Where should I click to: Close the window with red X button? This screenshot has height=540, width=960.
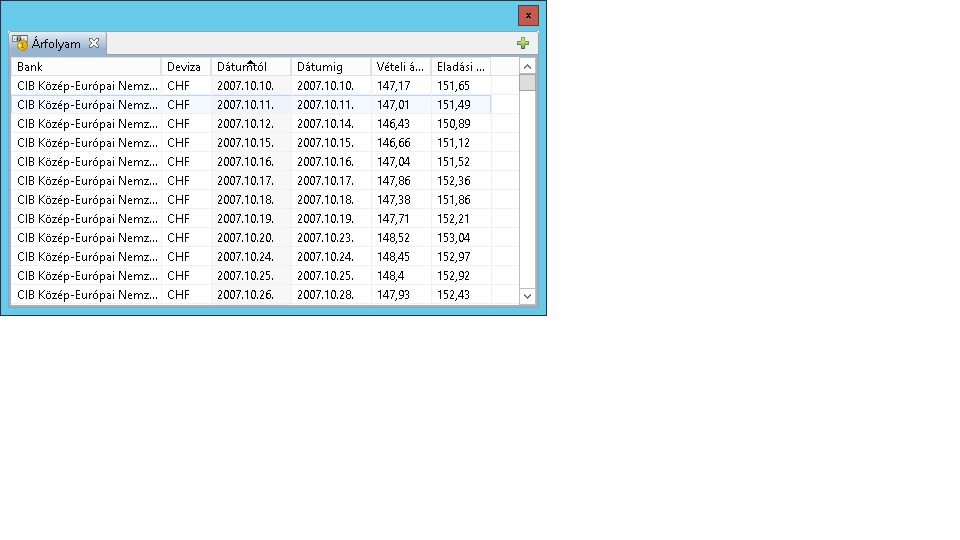click(x=528, y=15)
